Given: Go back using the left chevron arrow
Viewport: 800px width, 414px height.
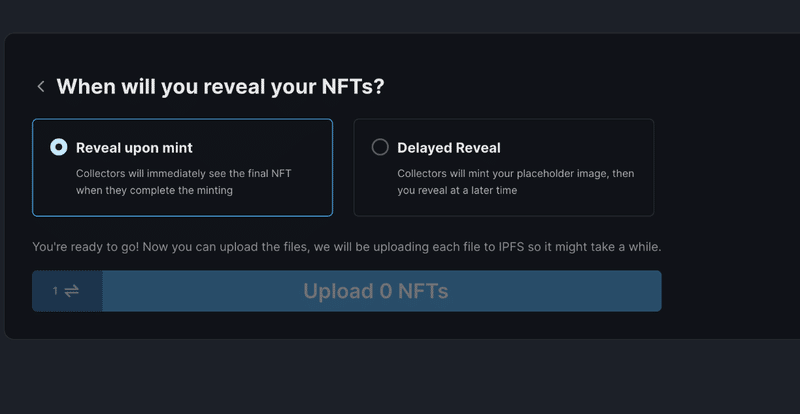Looking at the screenshot, I should click(41, 87).
